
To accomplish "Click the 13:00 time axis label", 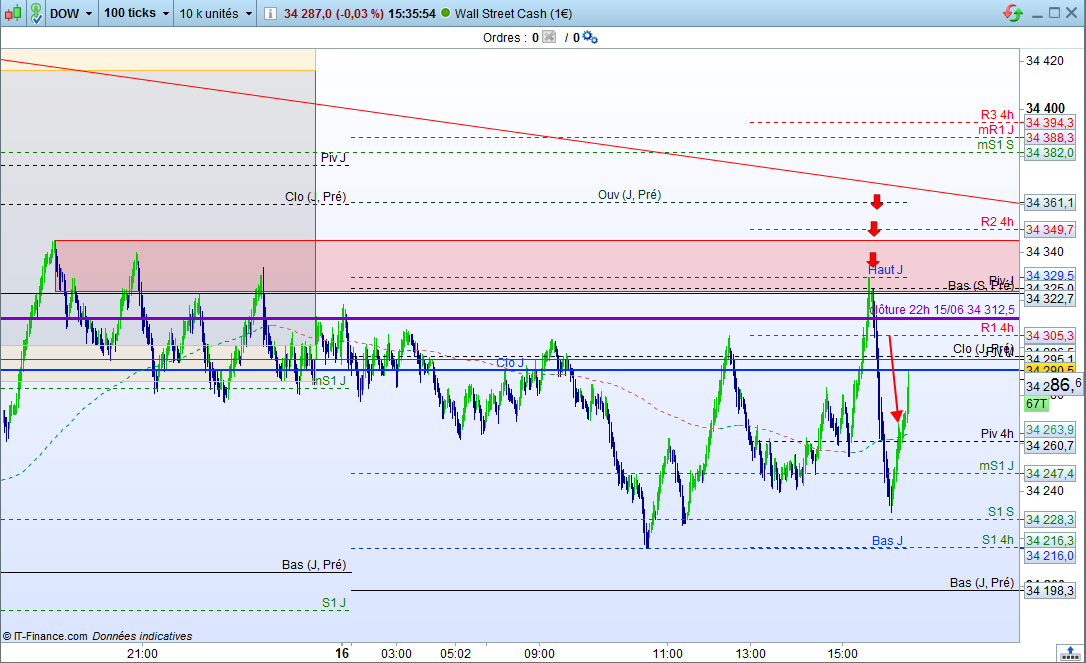I will tap(751, 653).
